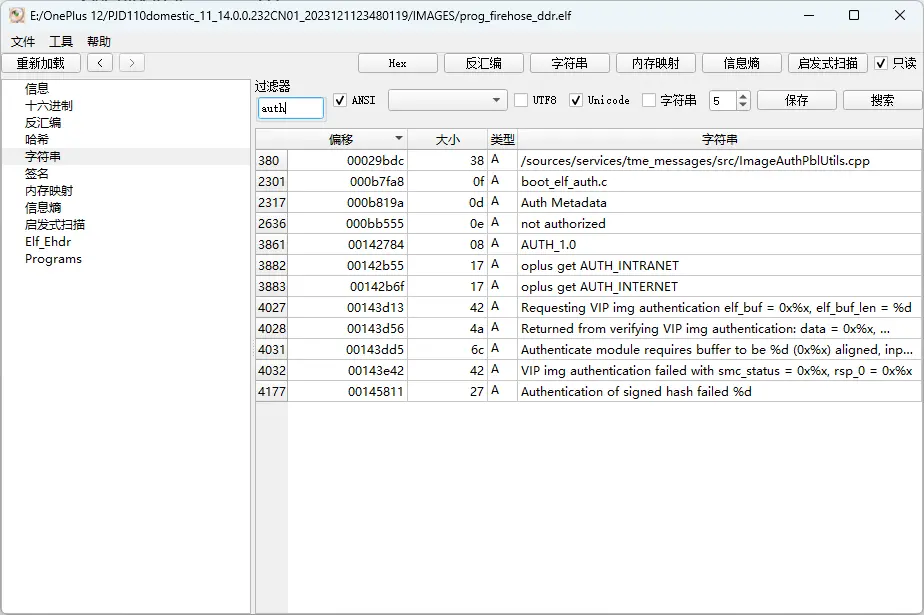
Task: Open the 文件 menu
Action: (x=23, y=41)
